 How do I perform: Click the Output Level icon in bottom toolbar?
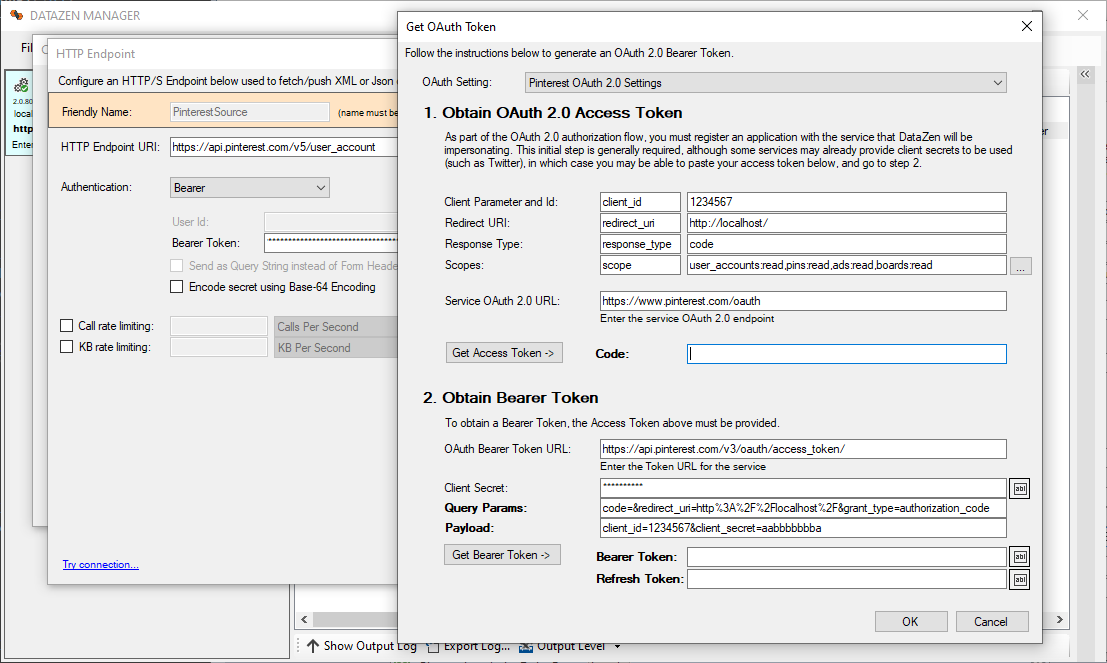[x=526, y=645]
